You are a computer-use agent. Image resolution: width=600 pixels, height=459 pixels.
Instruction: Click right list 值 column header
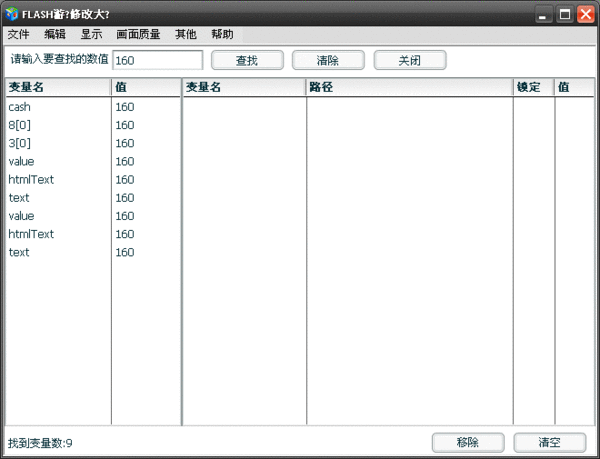pyautogui.click(x=574, y=87)
